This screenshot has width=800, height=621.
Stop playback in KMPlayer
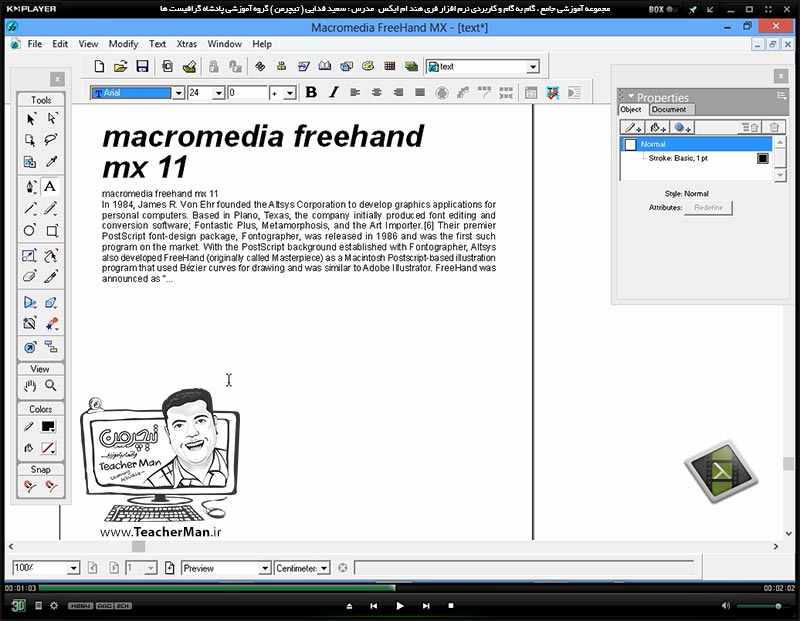pyautogui.click(x=451, y=606)
